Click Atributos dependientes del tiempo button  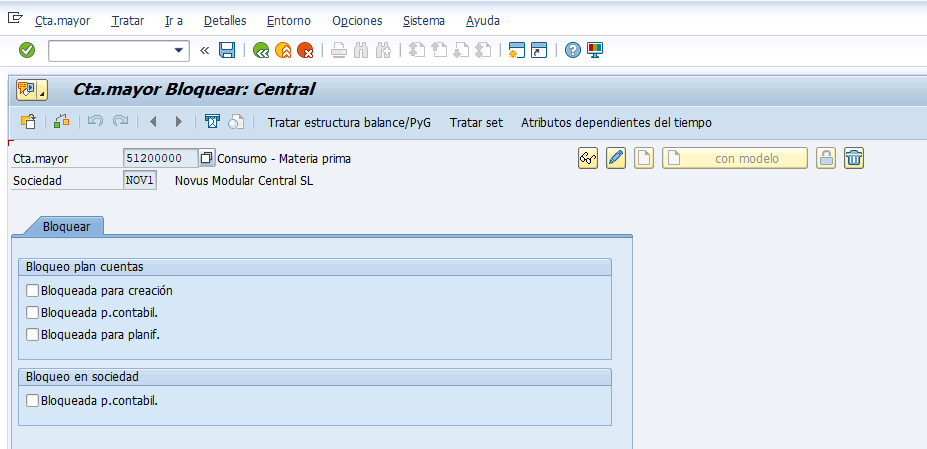tap(616, 122)
